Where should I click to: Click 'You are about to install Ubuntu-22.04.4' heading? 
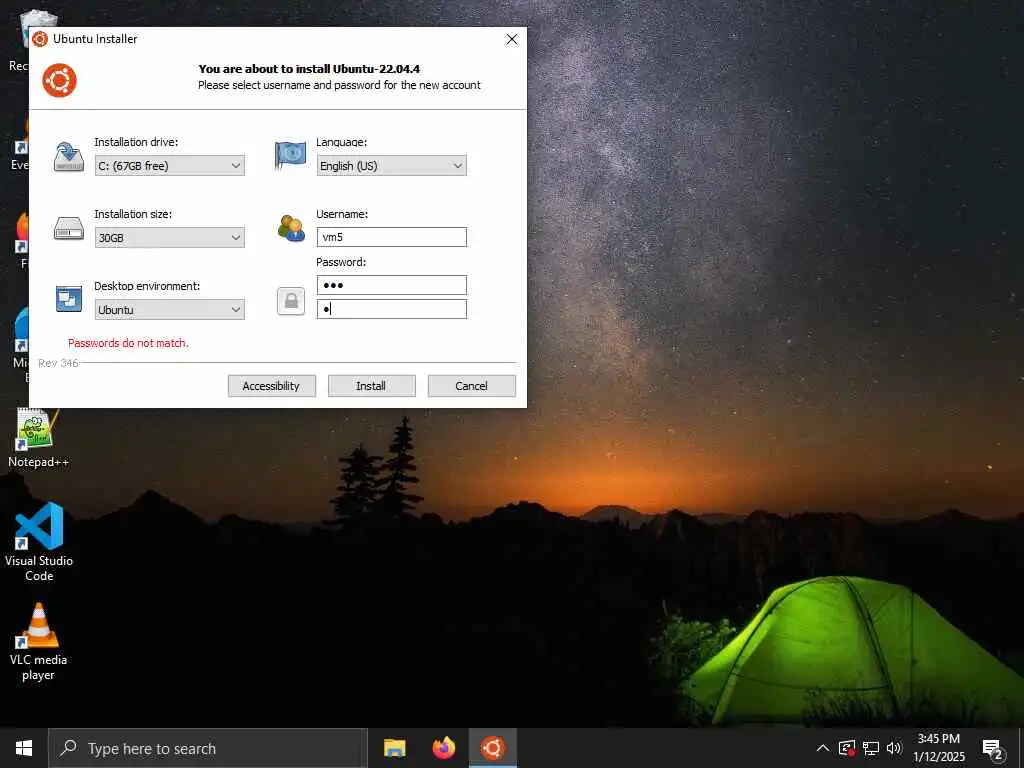click(309, 69)
